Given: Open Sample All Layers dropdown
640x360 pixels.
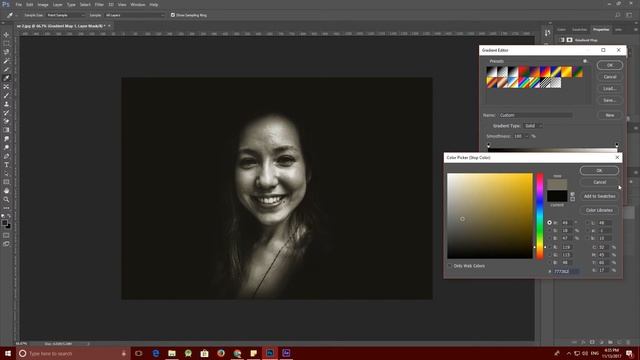Looking at the screenshot, I should click(x=134, y=15).
